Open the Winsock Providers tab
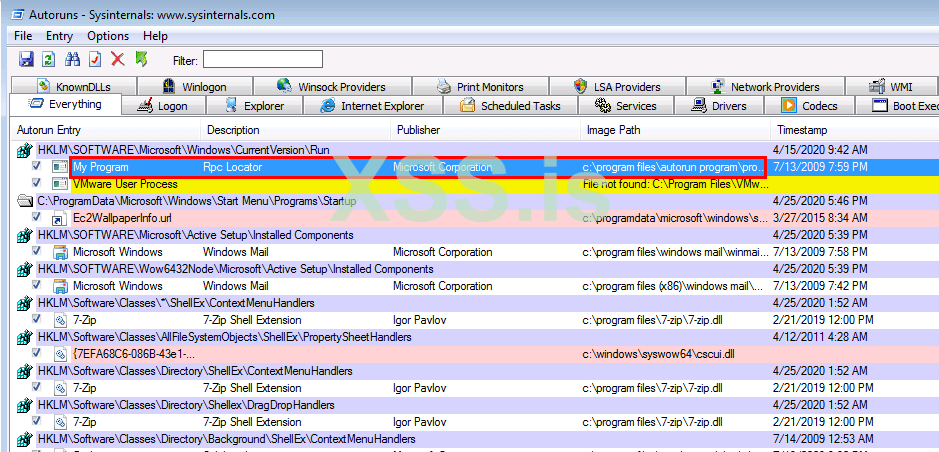The width and height of the screenshot is (939, 452). (332, 87)
